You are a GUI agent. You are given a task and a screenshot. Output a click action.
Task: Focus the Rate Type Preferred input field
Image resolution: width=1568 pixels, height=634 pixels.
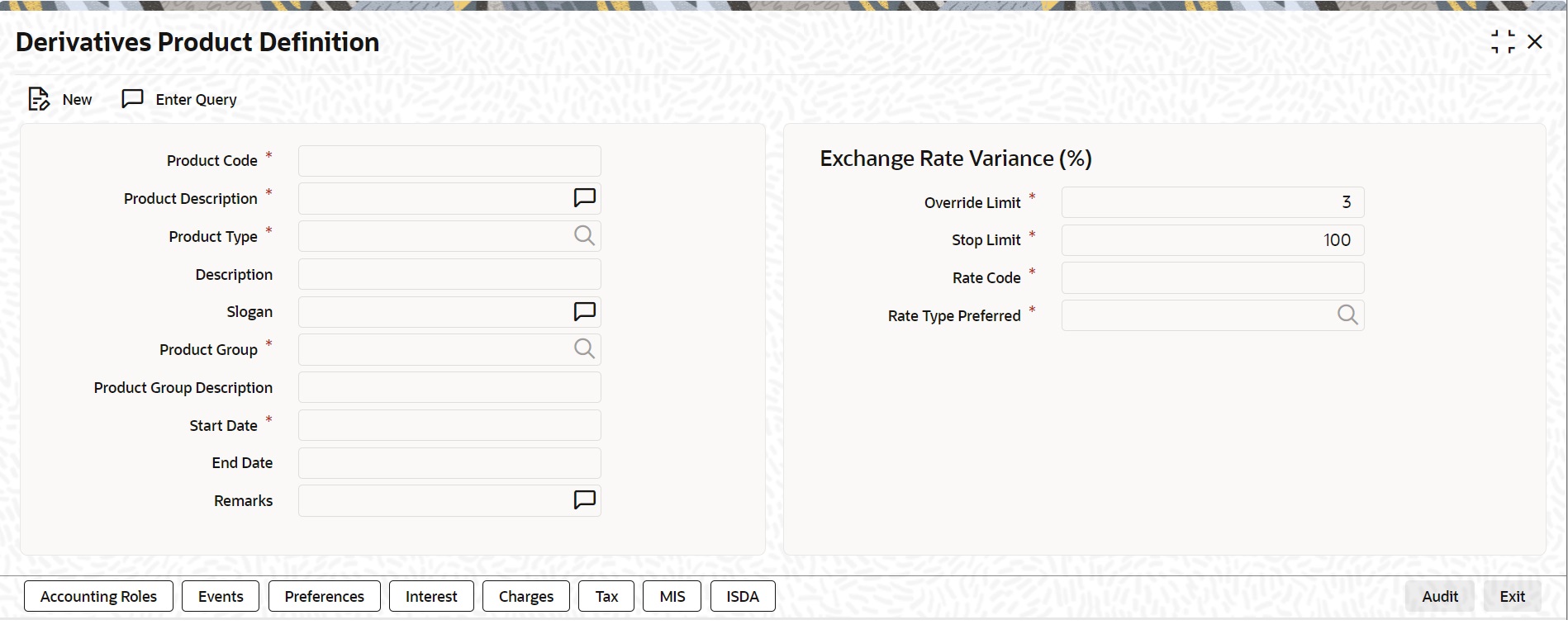pyautogui.click(x=1213, y=315)
